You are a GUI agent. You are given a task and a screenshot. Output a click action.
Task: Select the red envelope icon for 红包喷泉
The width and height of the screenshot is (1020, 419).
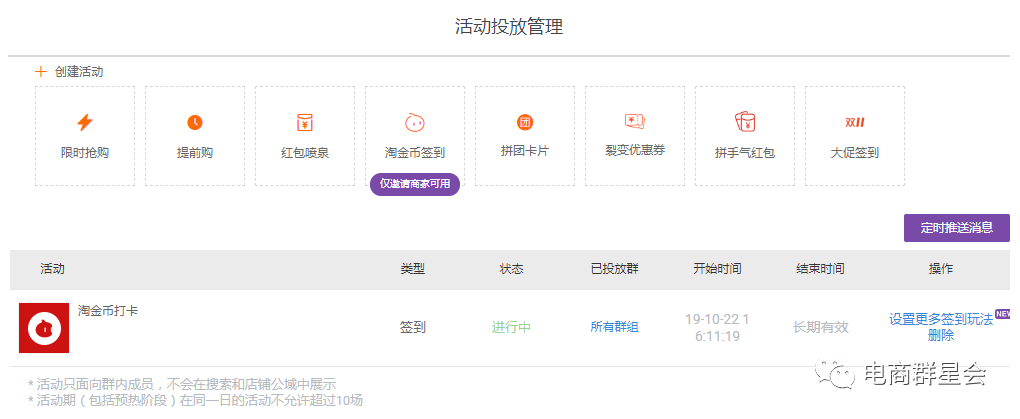[304, 122]
